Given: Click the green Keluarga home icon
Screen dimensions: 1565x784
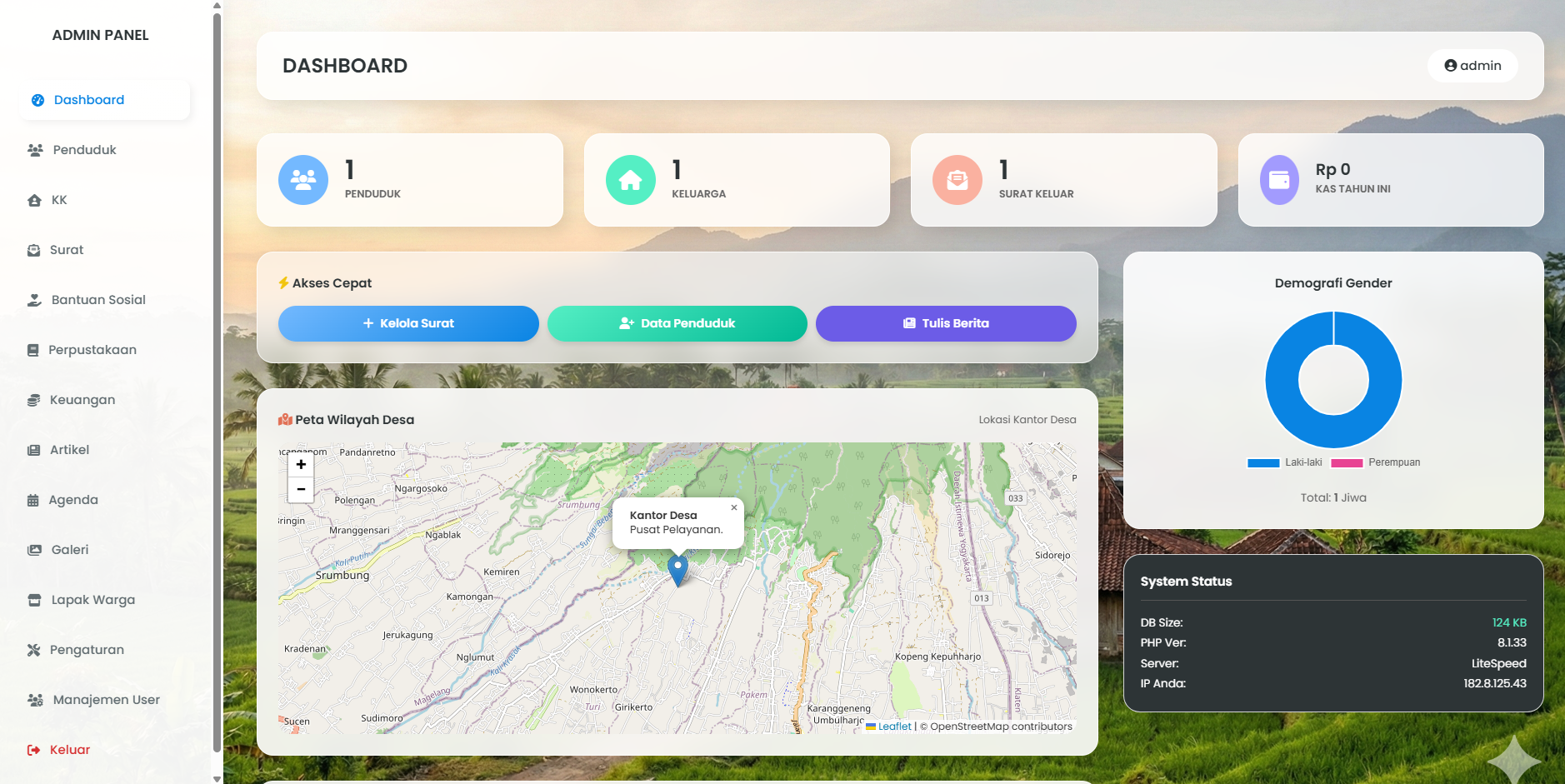Looking at the screenshot, I should (631, 180).
